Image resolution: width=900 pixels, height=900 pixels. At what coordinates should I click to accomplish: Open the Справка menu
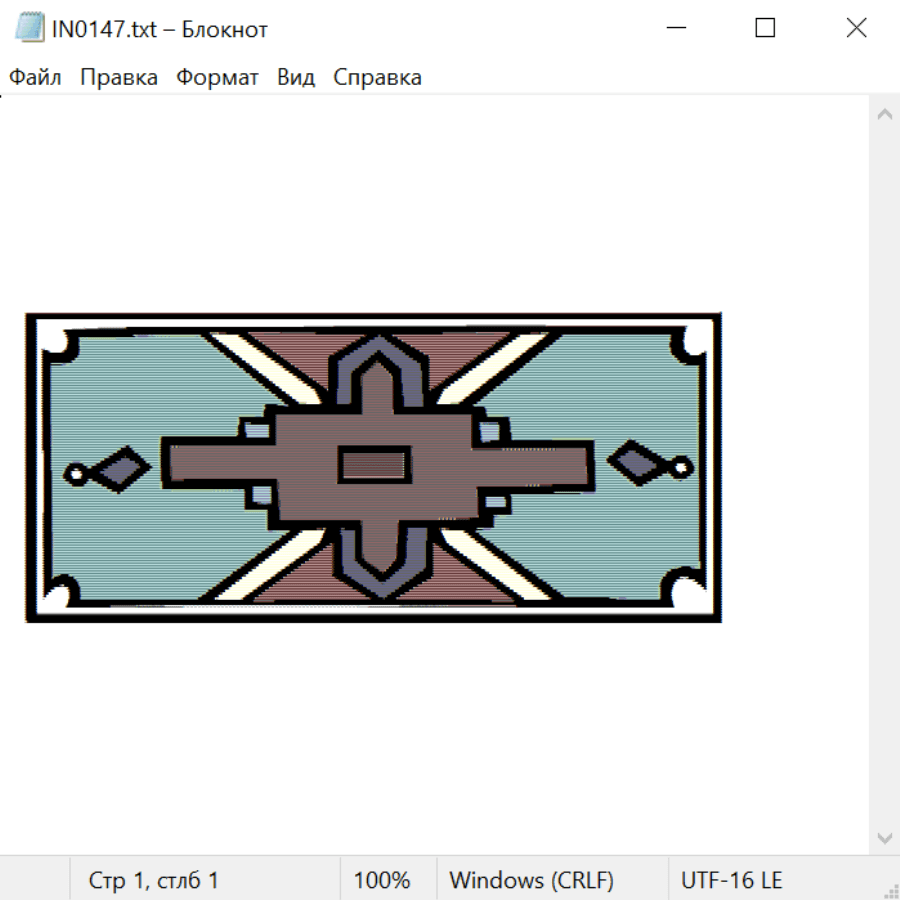coord(377,77)
